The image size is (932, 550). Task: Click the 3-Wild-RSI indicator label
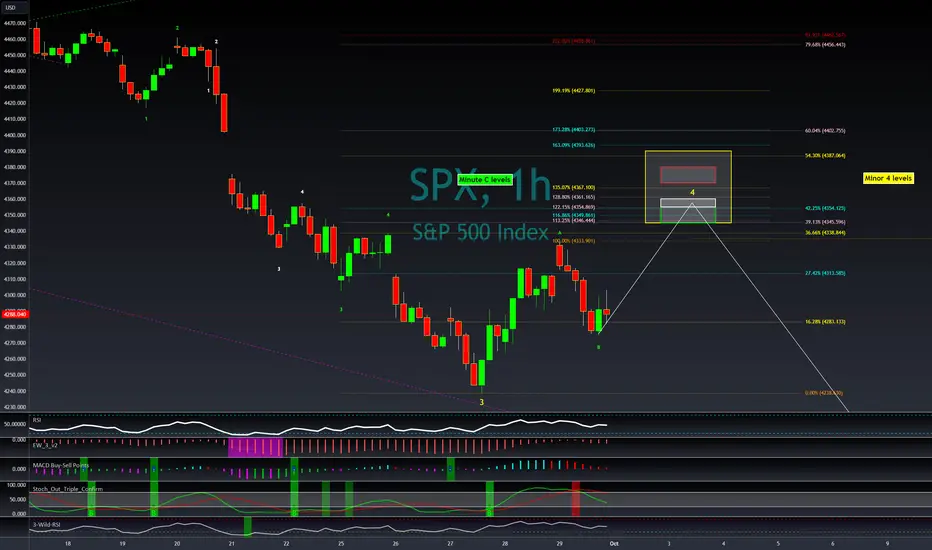46,524
